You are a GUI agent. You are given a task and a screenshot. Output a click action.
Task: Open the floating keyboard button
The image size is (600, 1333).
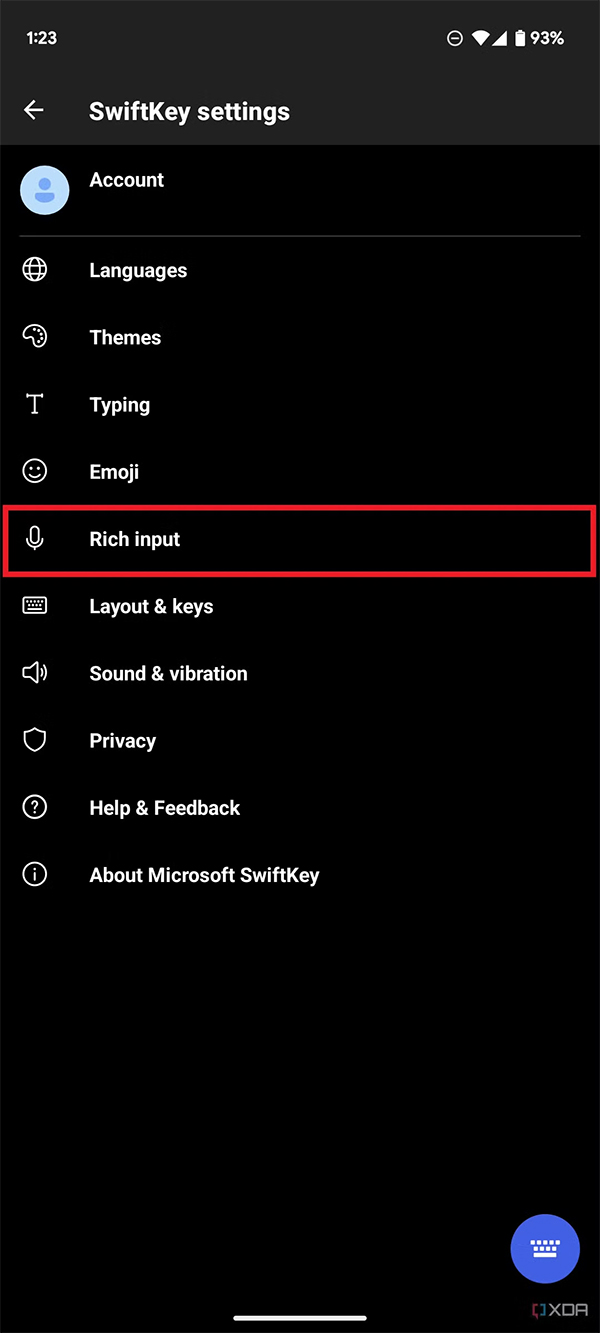[x=545, y=1249]
